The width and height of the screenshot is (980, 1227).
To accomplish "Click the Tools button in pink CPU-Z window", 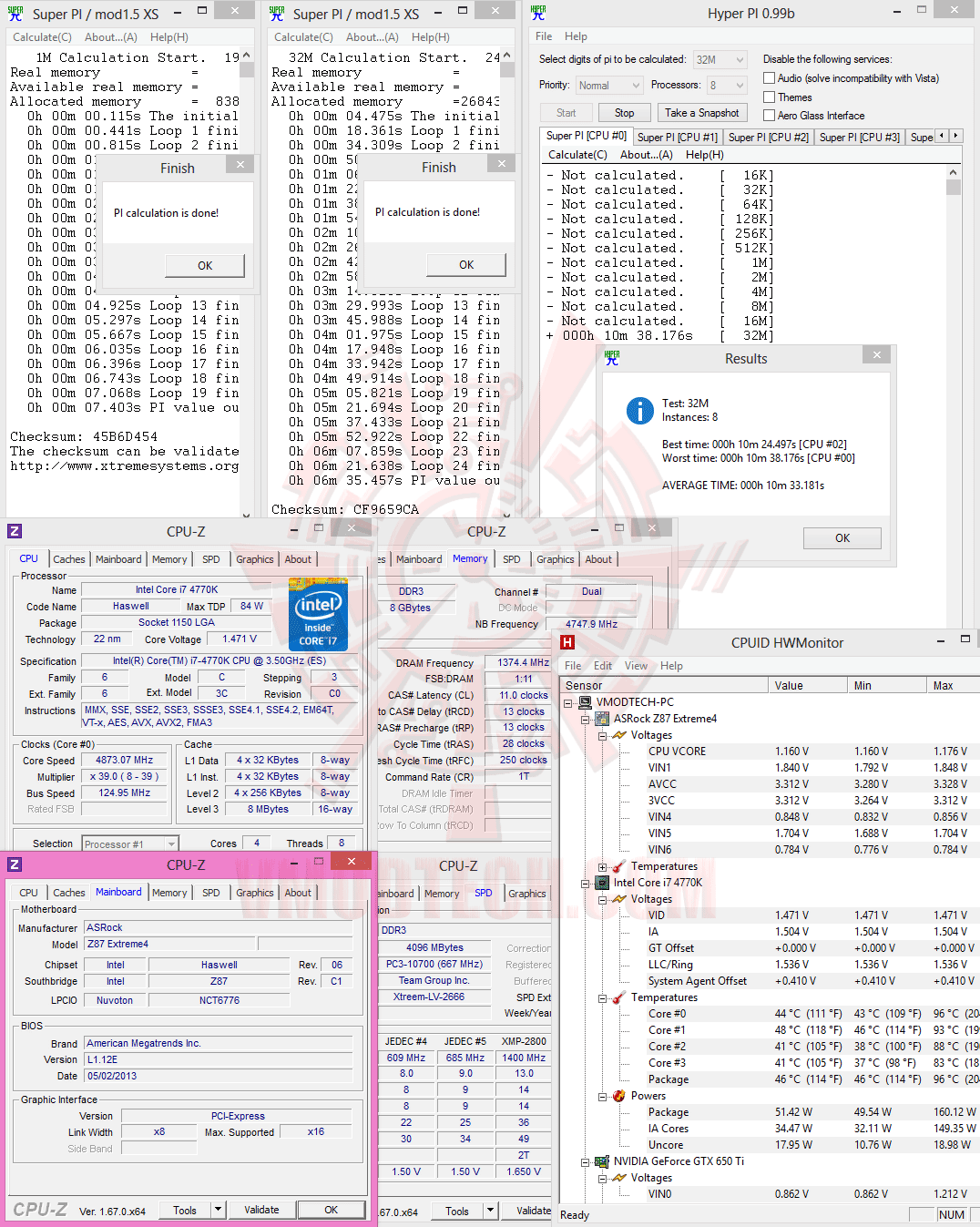I will [x=185, y=1210].
